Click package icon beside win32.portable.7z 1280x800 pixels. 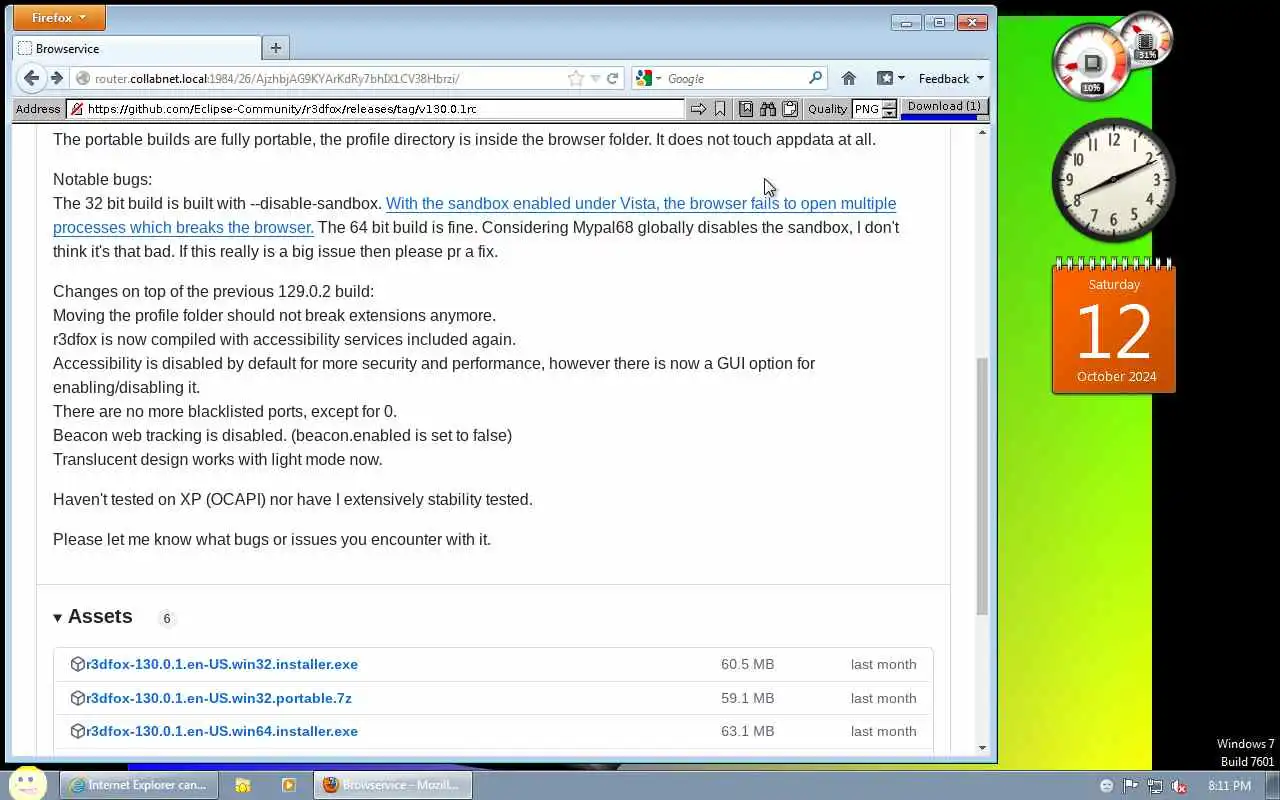coord(78,698)
